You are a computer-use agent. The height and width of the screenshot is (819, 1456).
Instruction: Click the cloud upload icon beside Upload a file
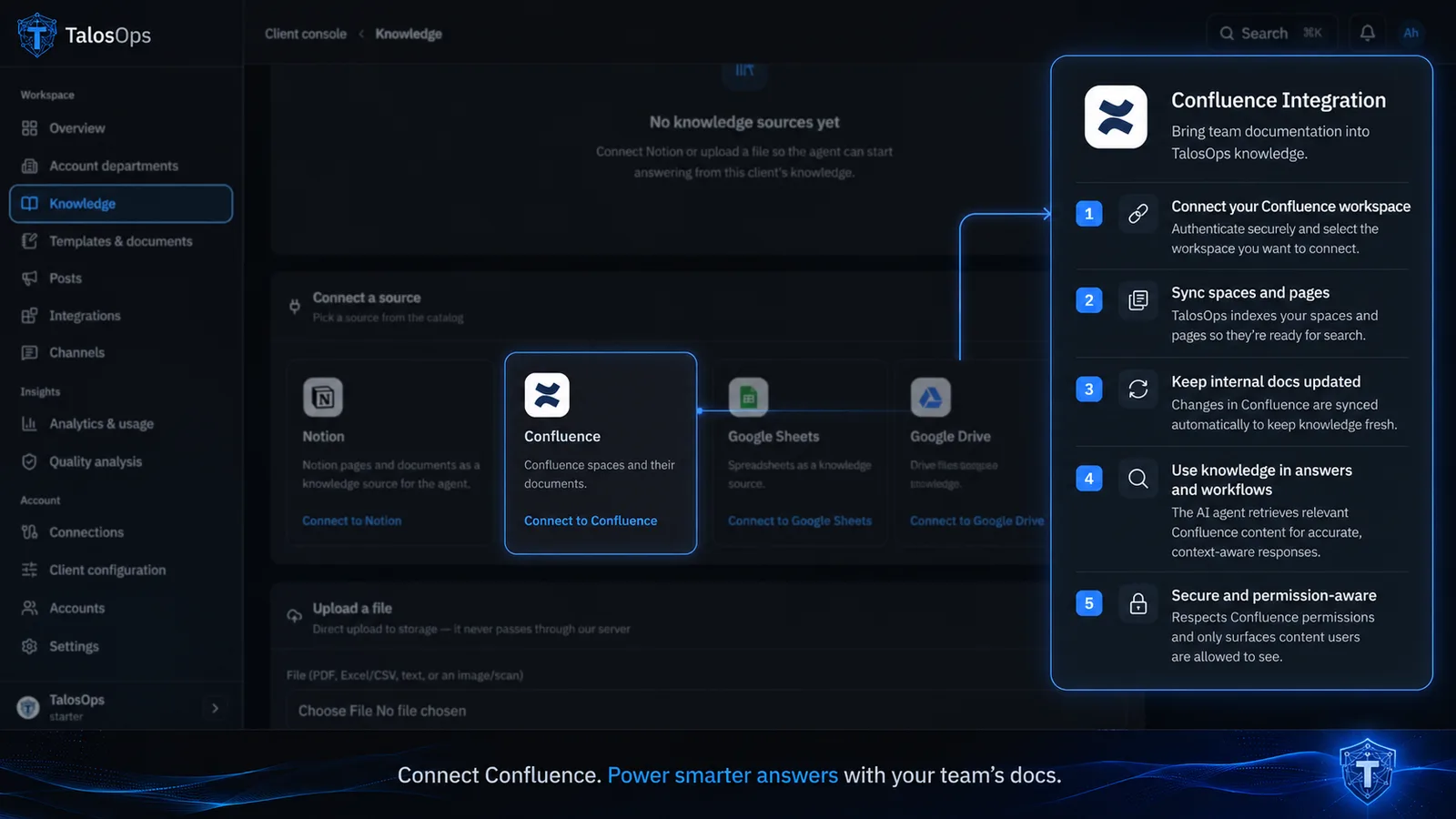tap(295, 616)
